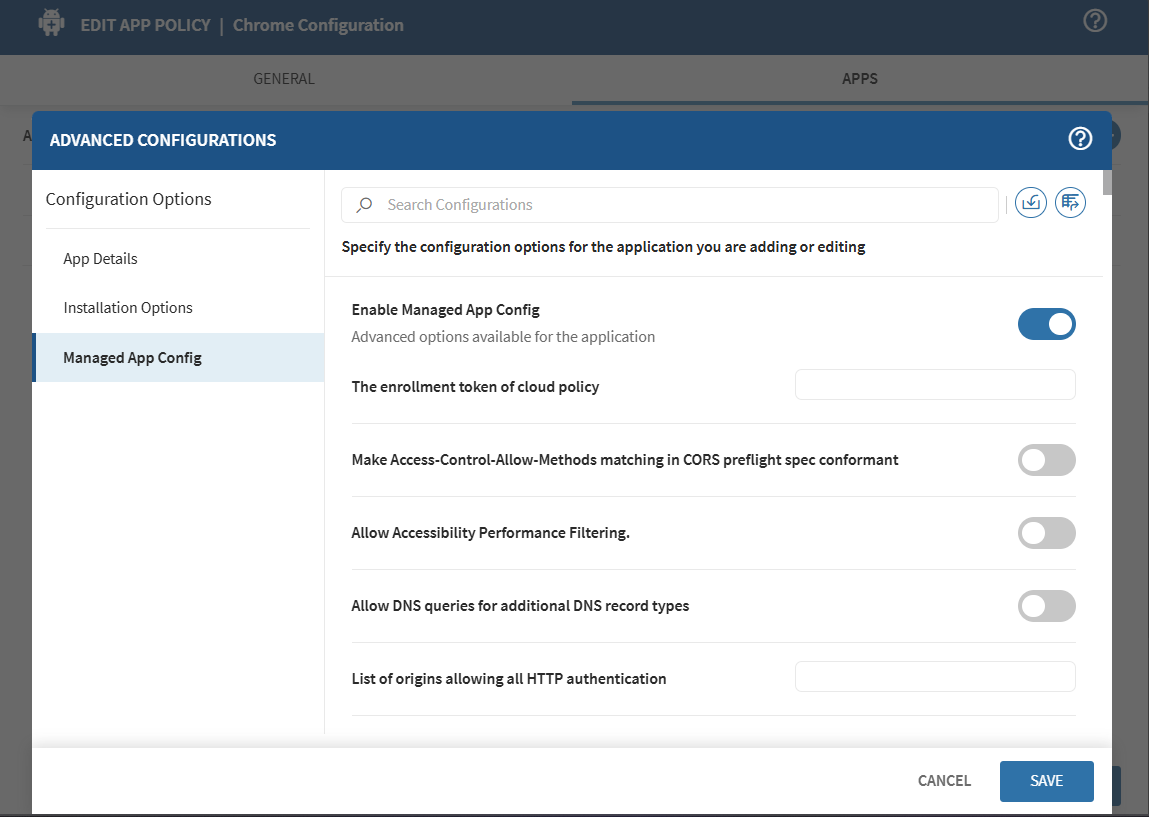The width and height of the screenshot is (1149, 817).
Task: Disable the Enable Managed App Config toggle
Action: pyautogui.click(x=1047, y=324)
